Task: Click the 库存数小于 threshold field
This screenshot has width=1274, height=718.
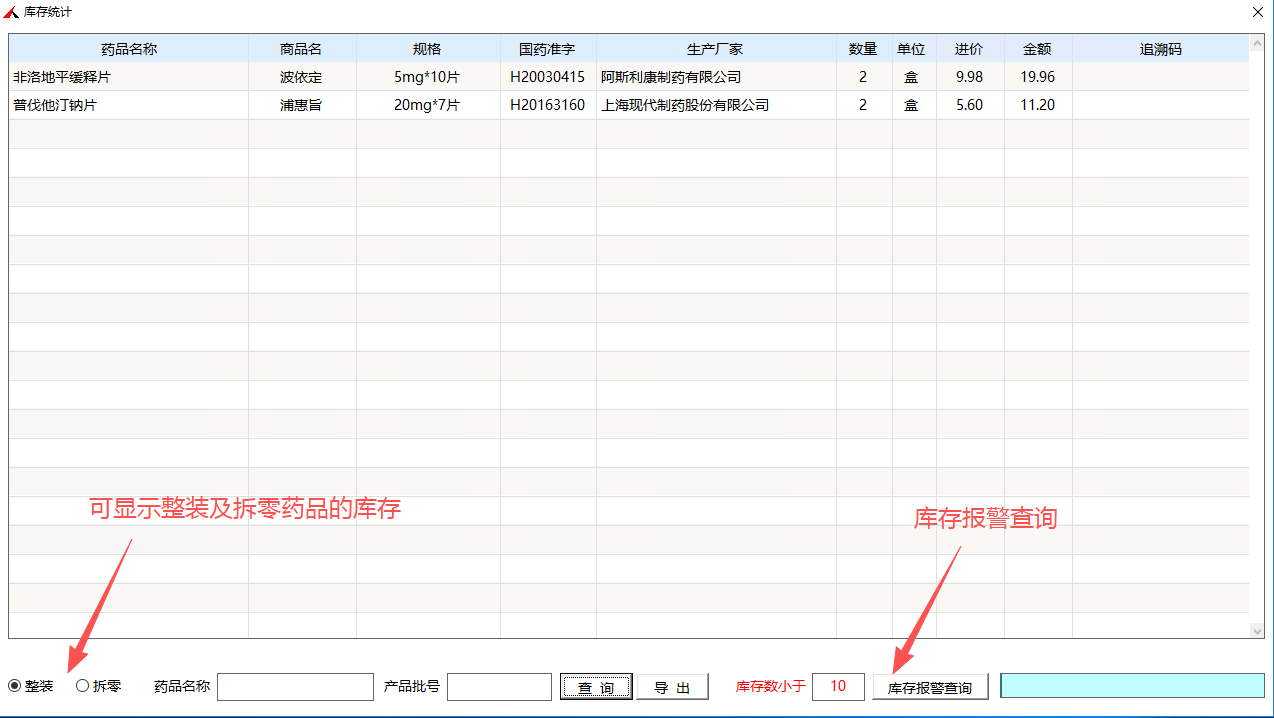Action: pos(838,686)
